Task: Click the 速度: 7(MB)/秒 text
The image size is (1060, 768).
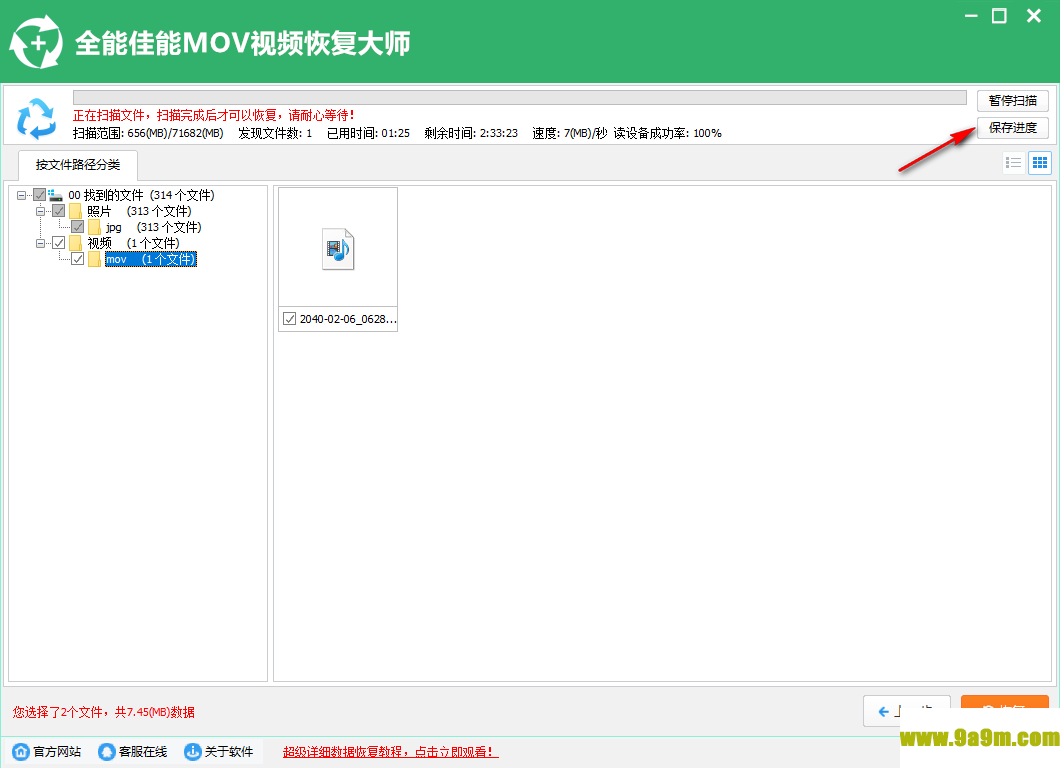Action: pyautogui.click(x=570, y=133)
